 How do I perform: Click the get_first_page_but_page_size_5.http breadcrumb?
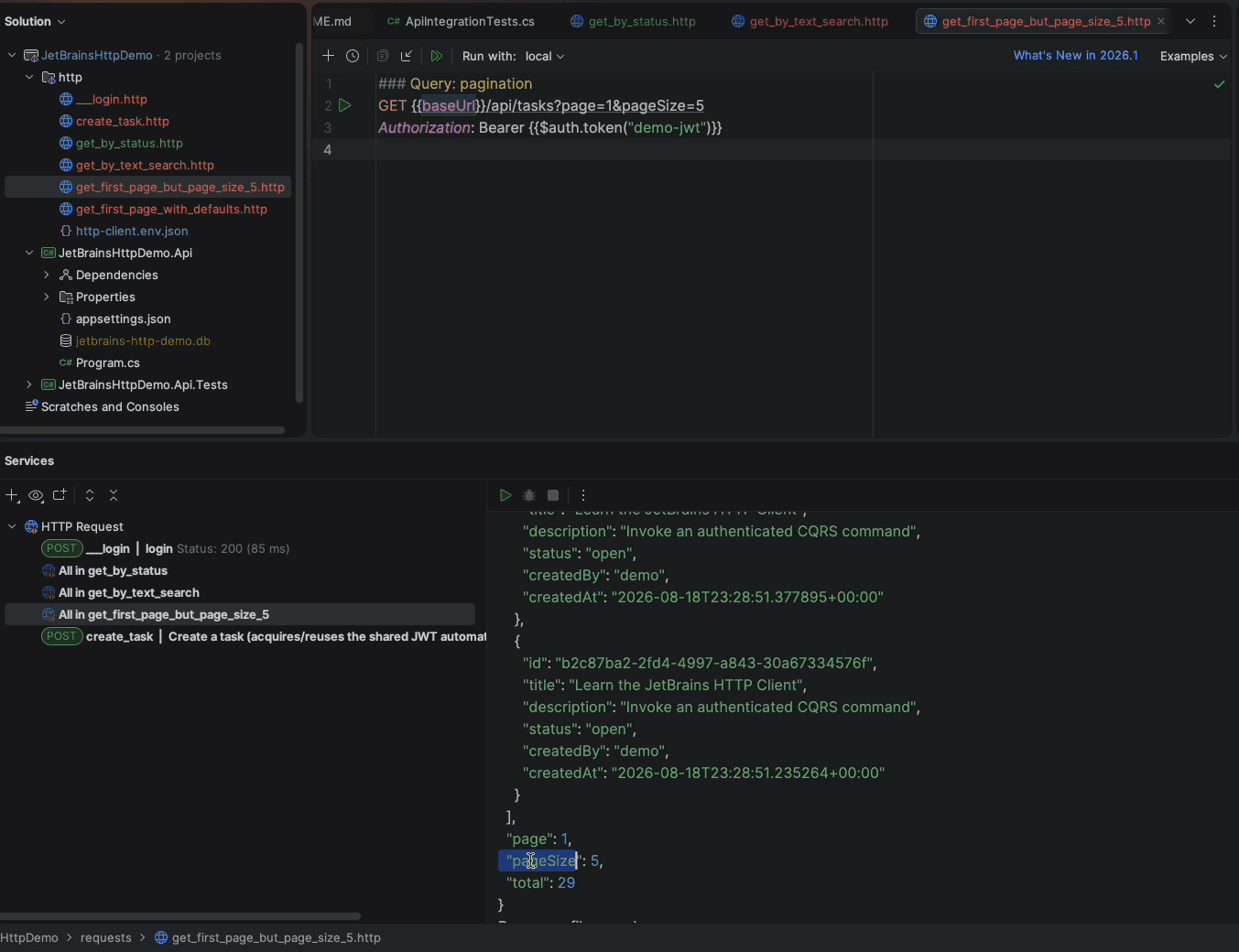tap(267, 937)
